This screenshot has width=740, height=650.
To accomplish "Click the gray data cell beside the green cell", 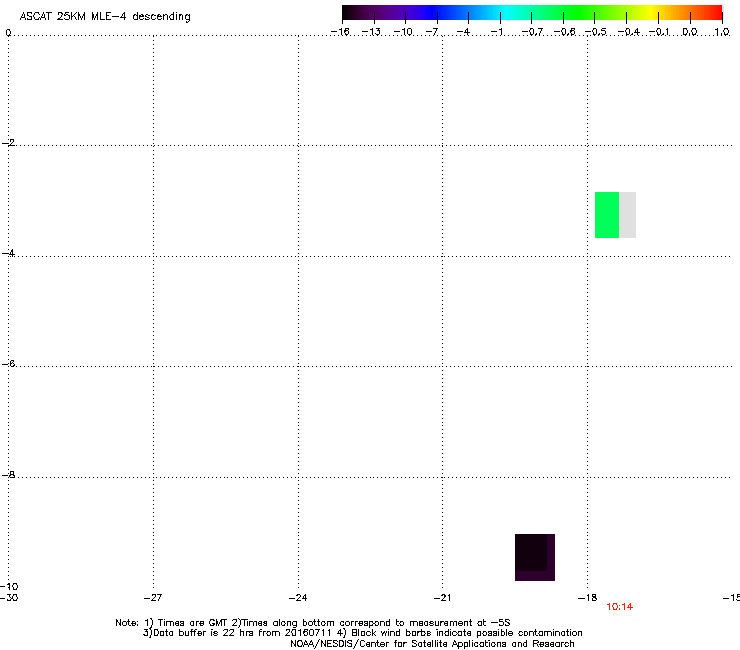I will point(628,215).
